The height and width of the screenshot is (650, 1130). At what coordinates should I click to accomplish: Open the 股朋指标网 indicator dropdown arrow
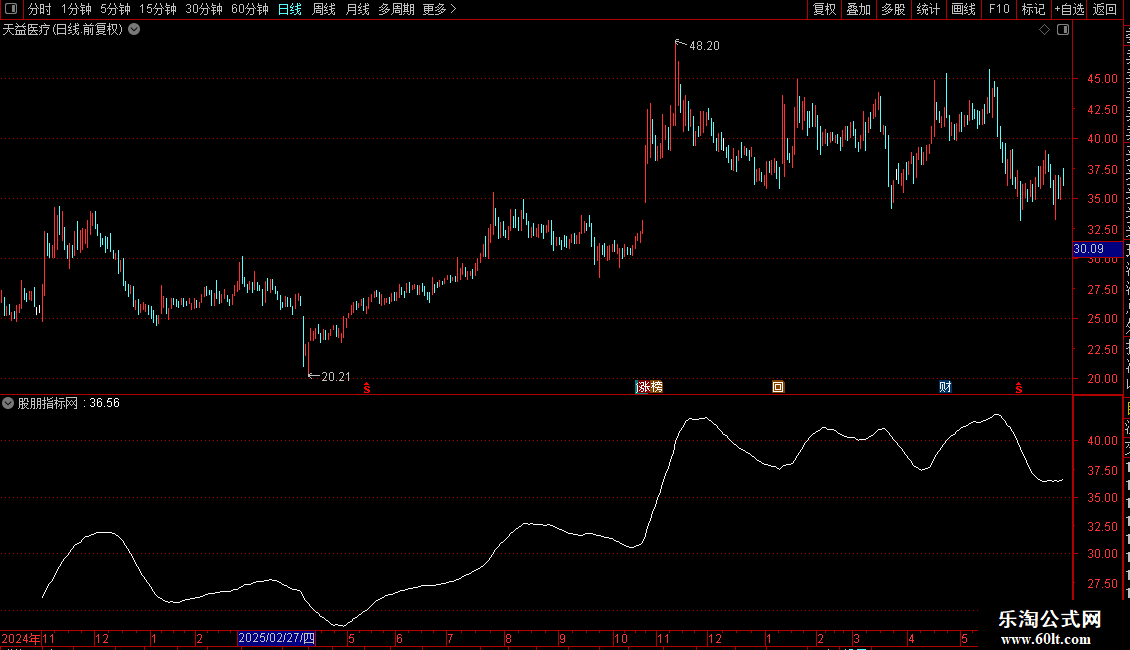8,403
